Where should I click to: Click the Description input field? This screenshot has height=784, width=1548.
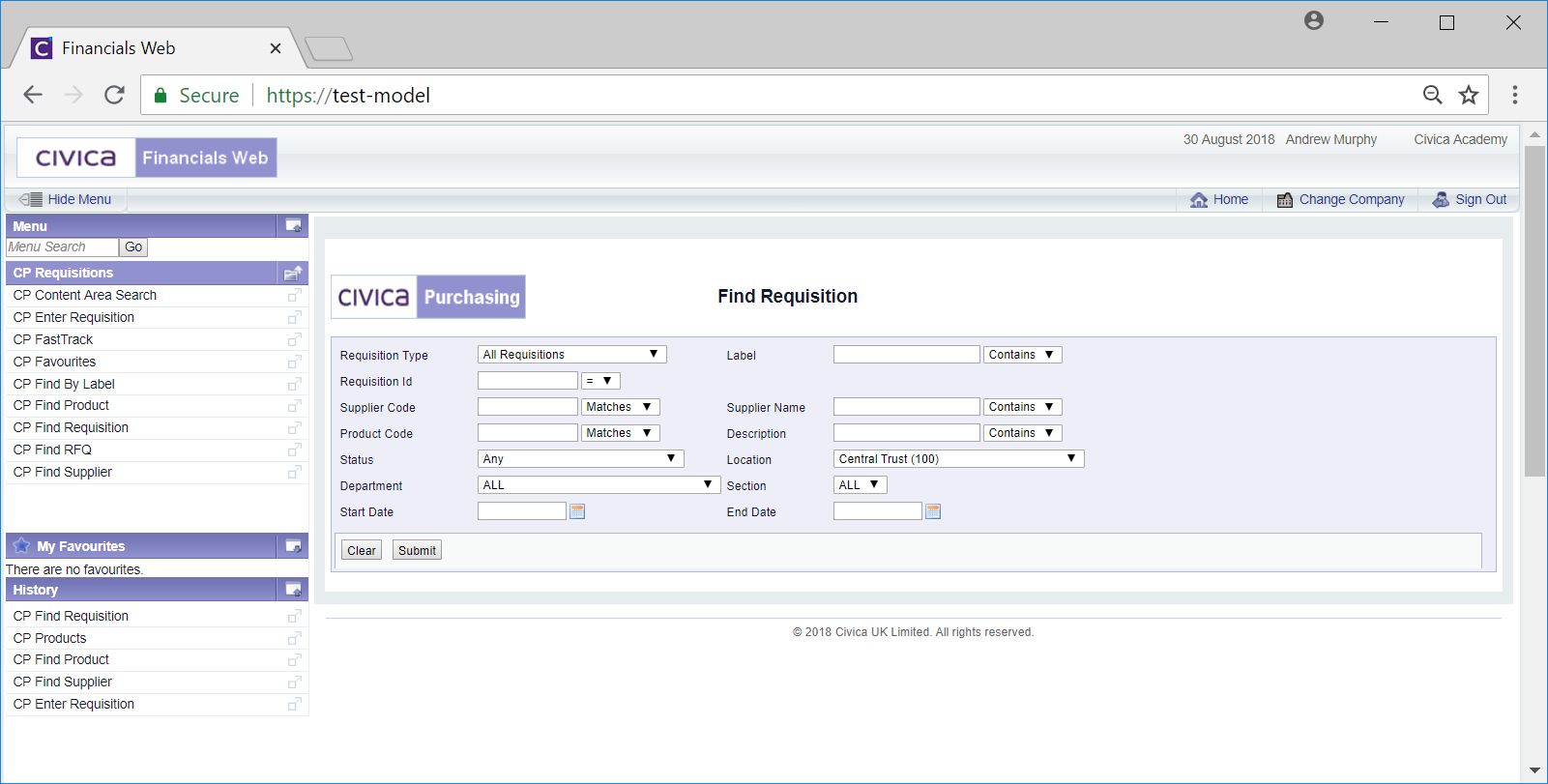907,433
